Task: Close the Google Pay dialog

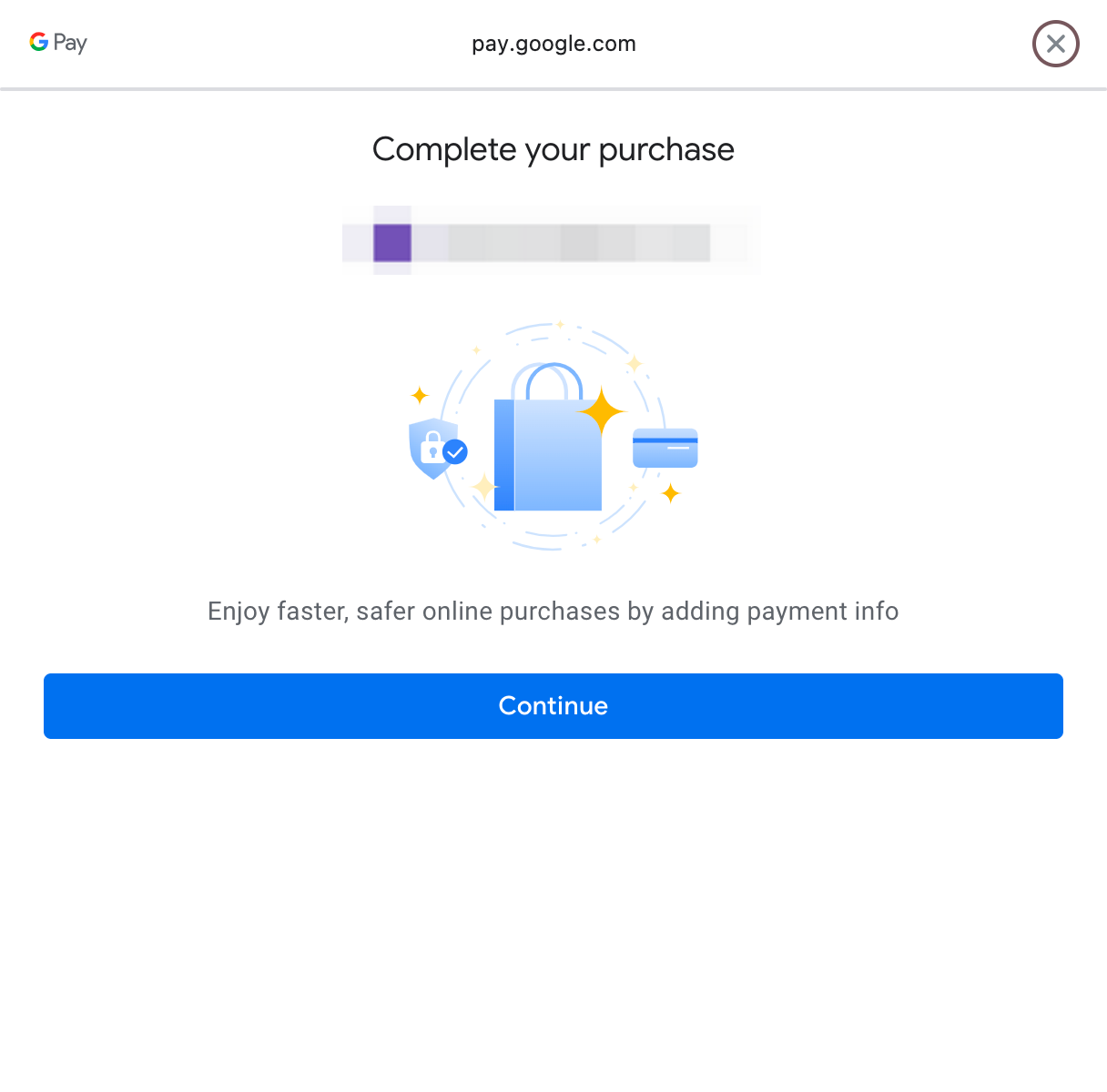Action: click(x=1055, y=44)
